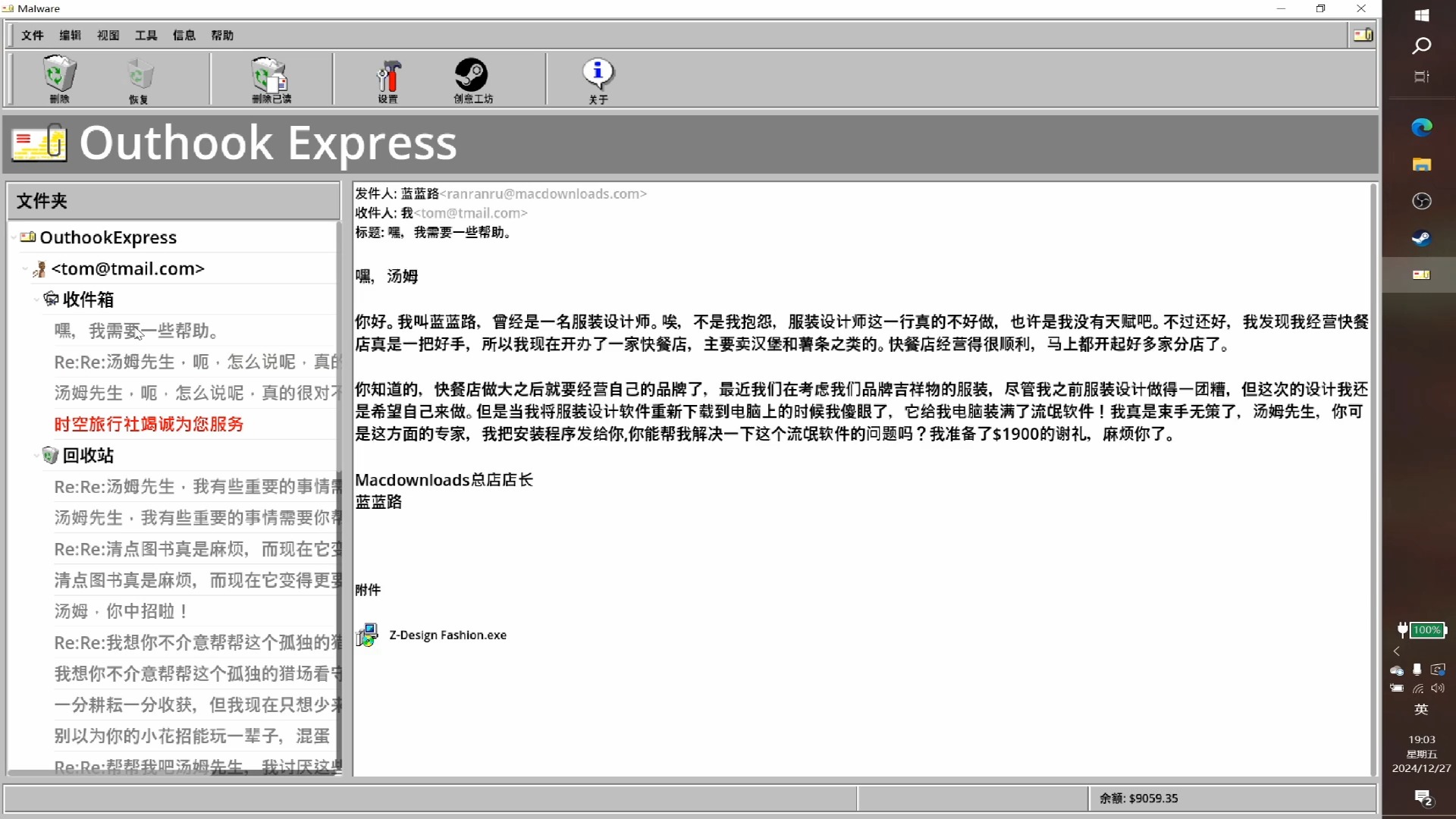Open 设置 (Settings) hammer and wrench icon
The height and width of the screenshot is (819, 1456).
pyautogui.click(x=388, y=75)
